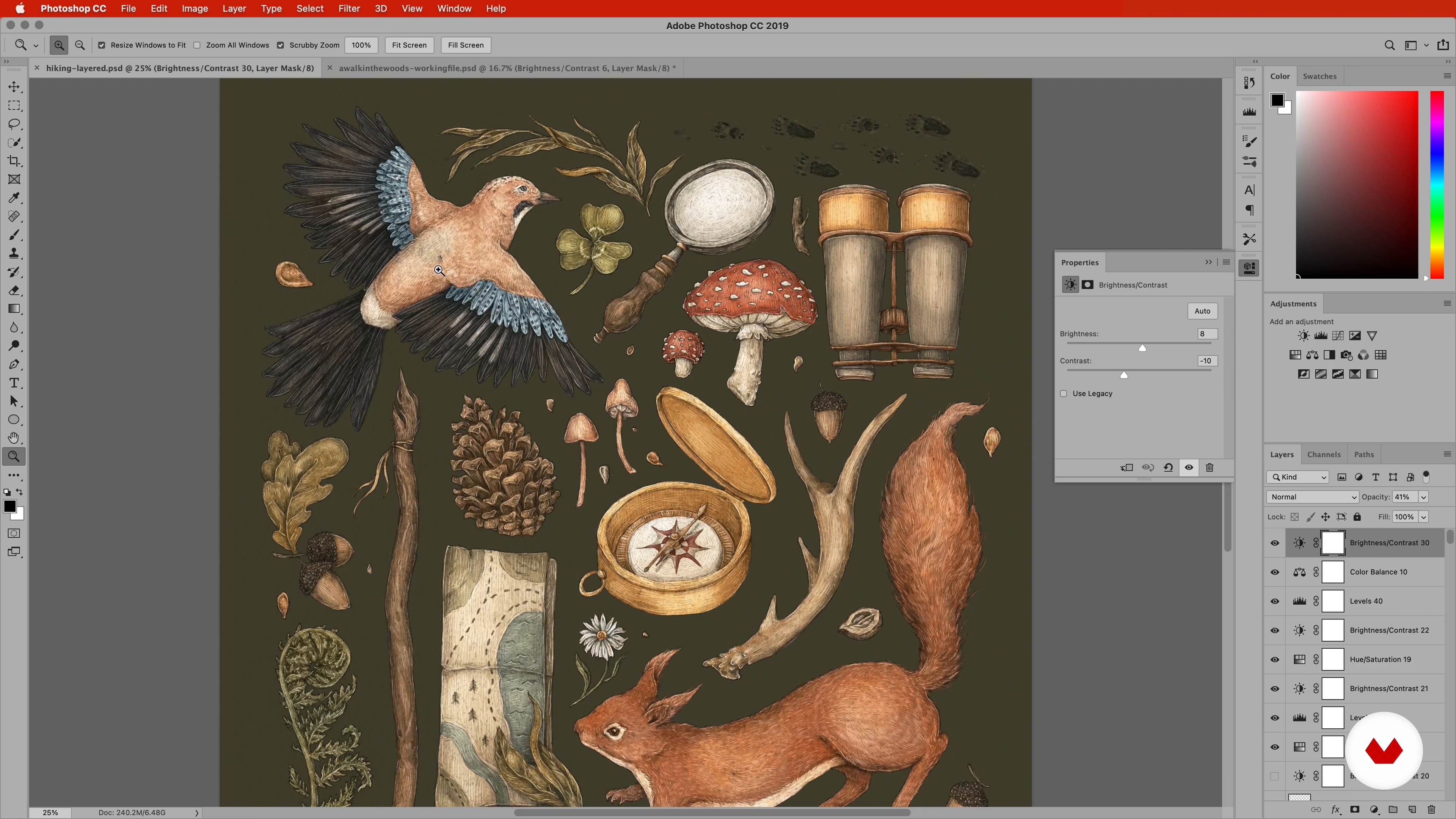Click the zoom out magnifier in options bar
Viewport: 1456px width, 819px height.
tap(80, 45)
